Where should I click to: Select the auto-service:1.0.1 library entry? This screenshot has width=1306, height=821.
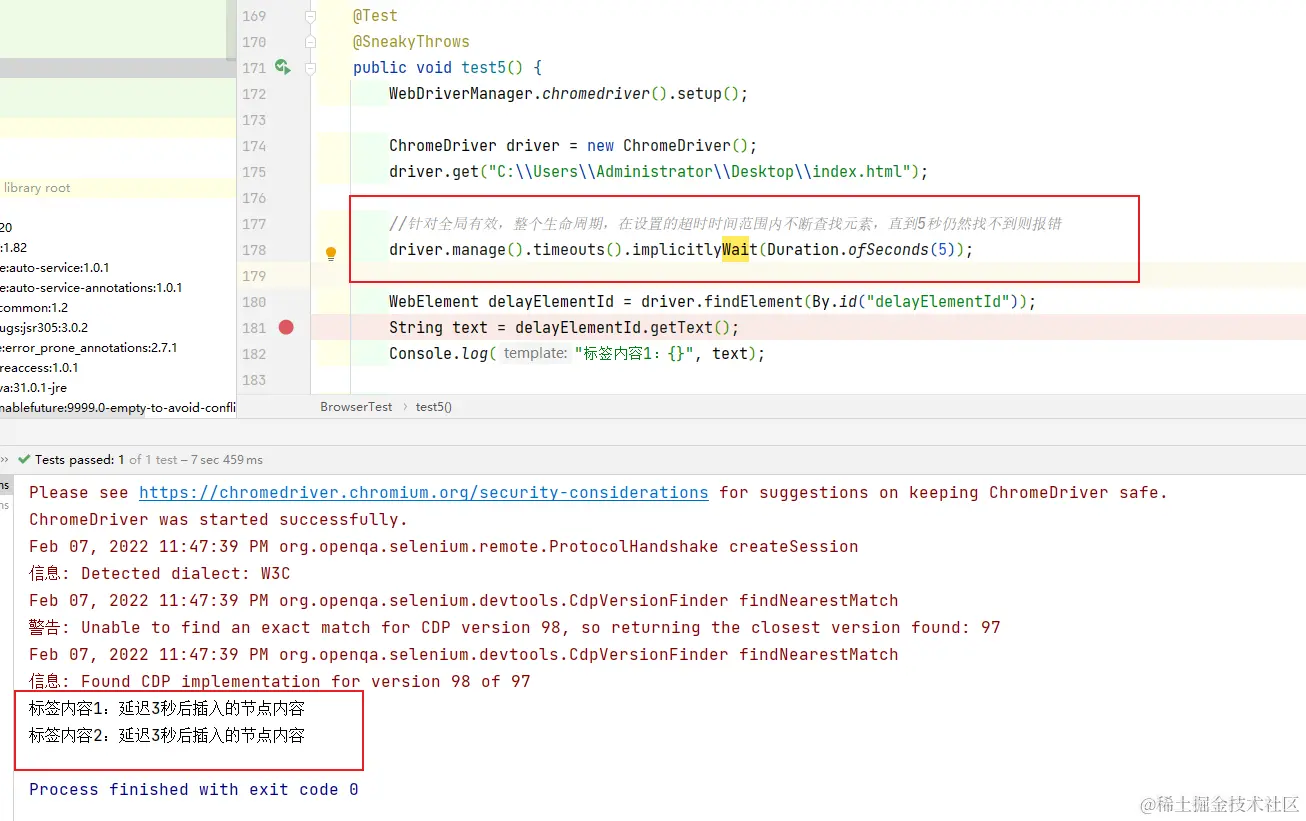(55, 268)
